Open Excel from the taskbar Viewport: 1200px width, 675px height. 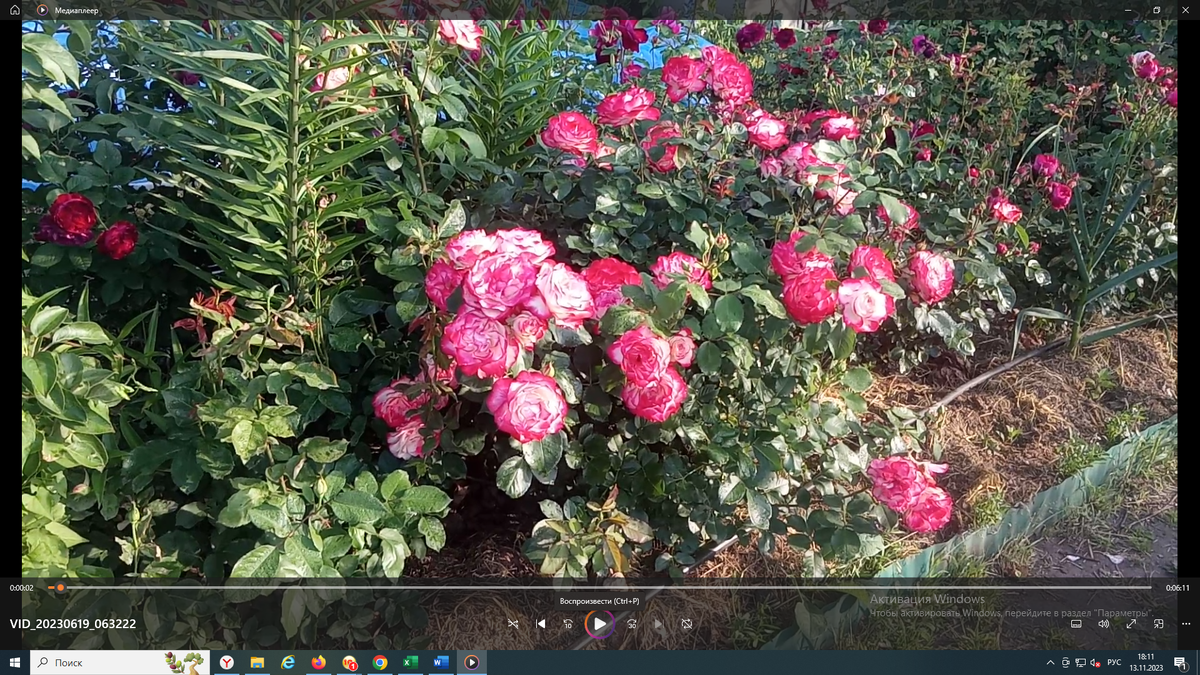(x=410, y=663)
